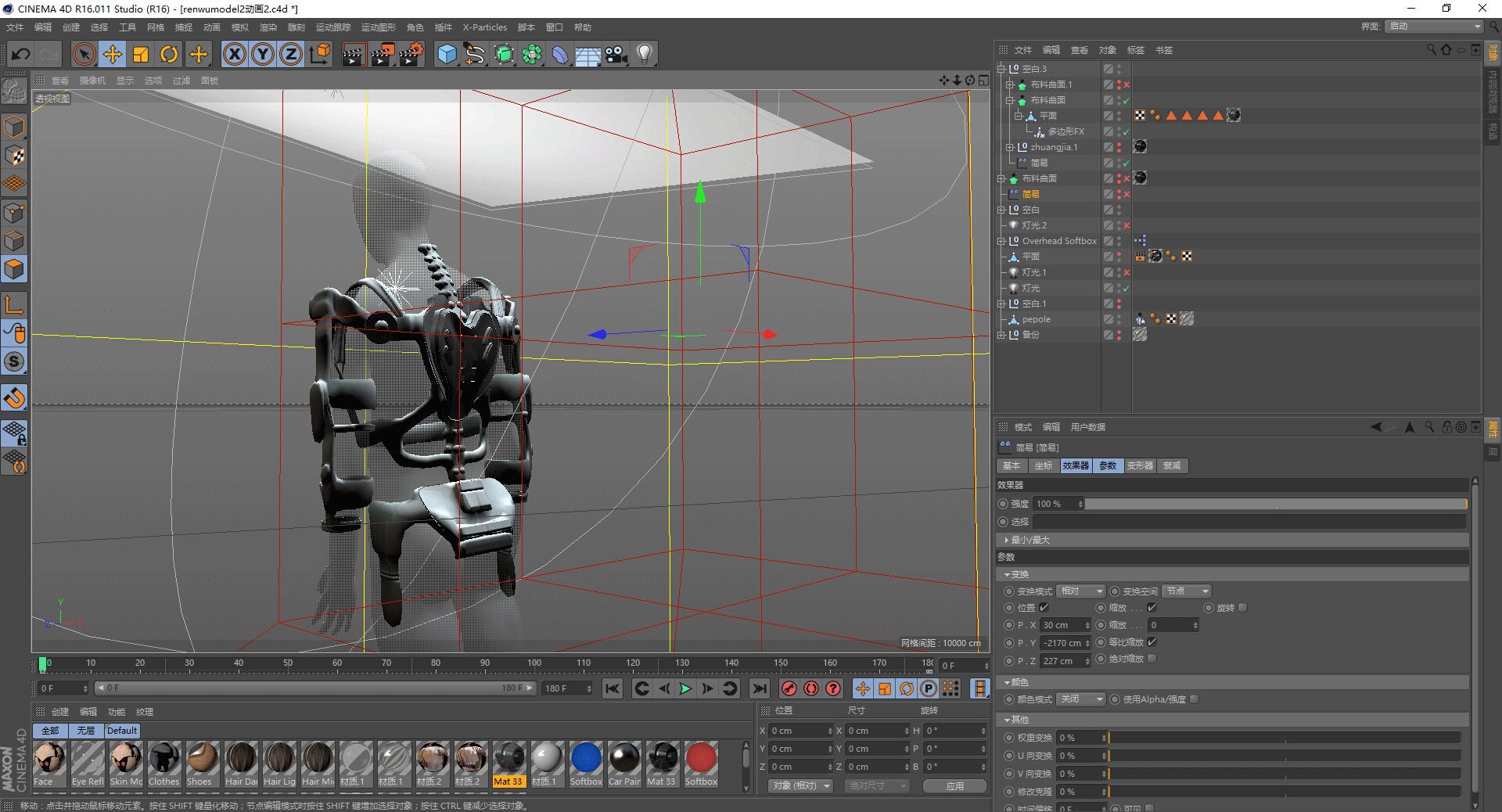The image size is (1502, 812).
Task: Switch to Points mode
Action: 15,213
